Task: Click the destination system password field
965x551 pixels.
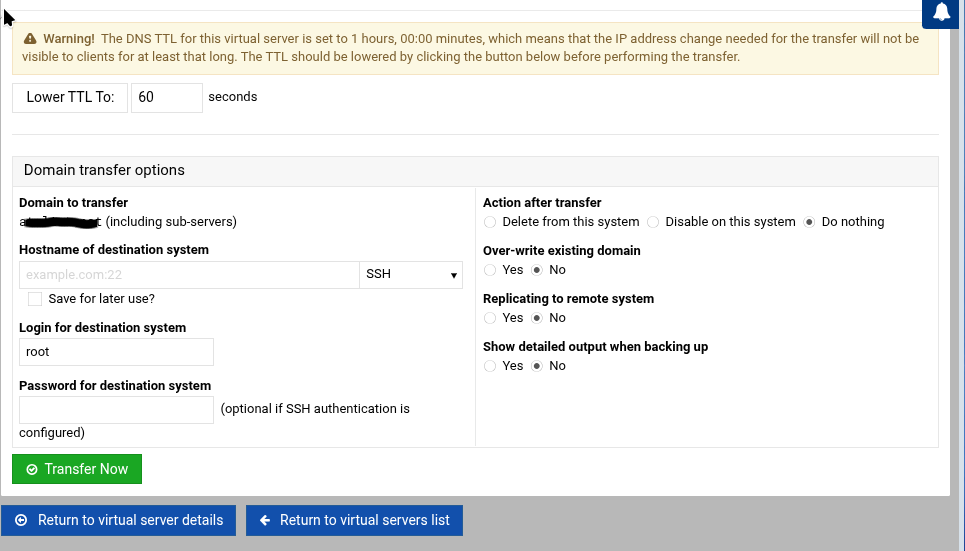Action: click(x=116, y=409)
